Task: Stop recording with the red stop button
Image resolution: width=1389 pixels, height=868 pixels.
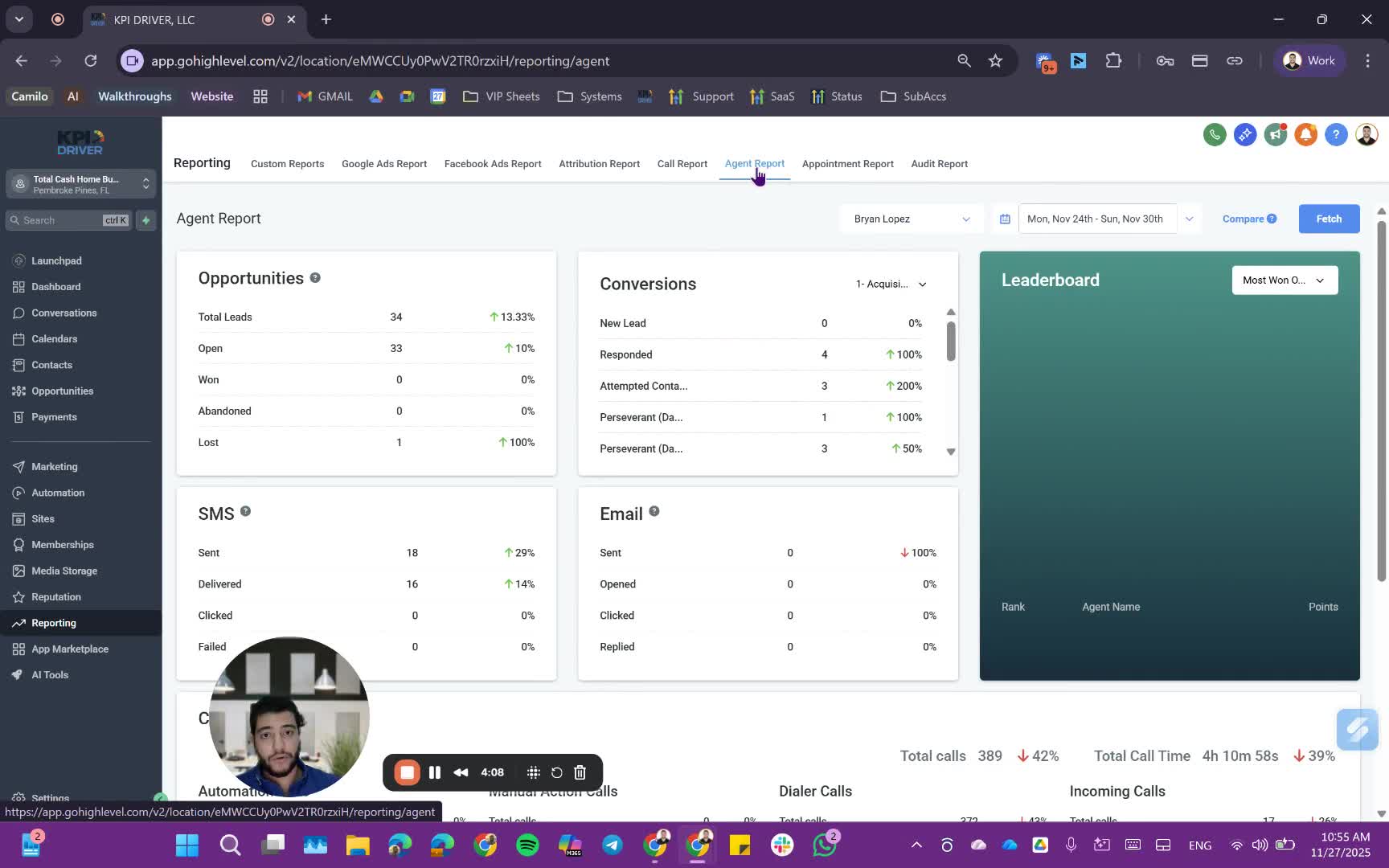Action: pos(408,772)
